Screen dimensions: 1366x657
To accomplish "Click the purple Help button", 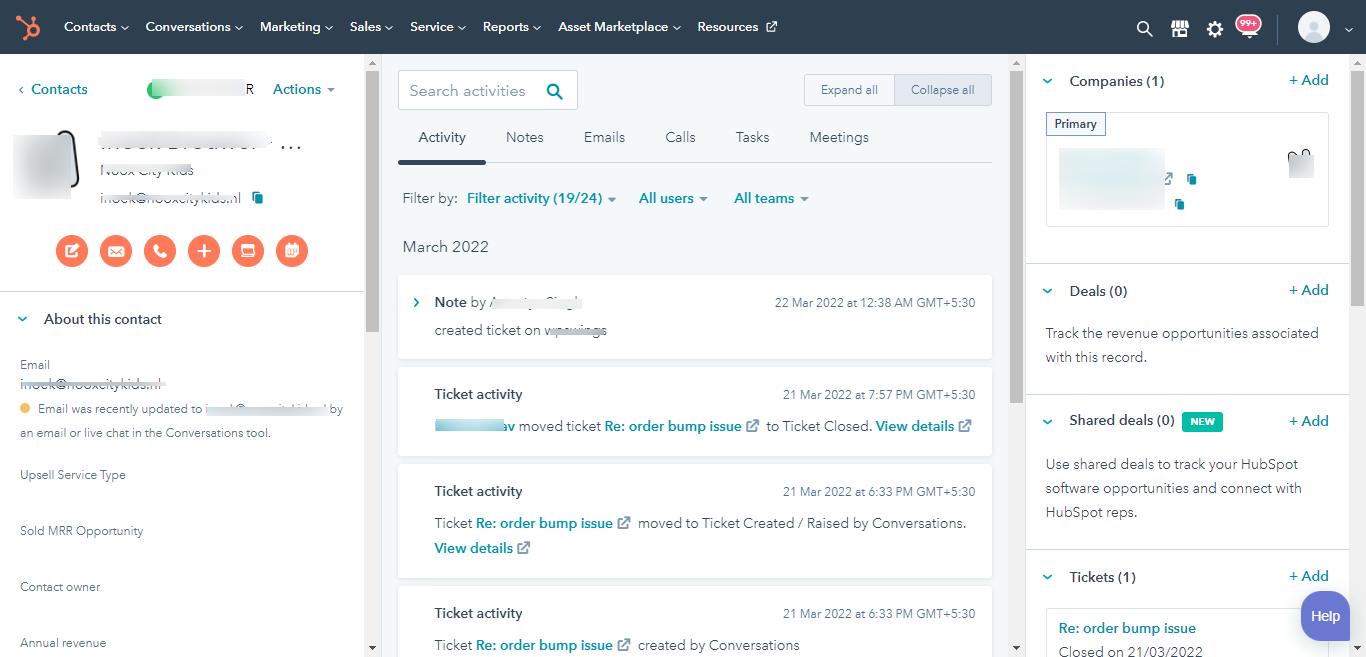I will pyautogui.click(x=1325, y=616).
